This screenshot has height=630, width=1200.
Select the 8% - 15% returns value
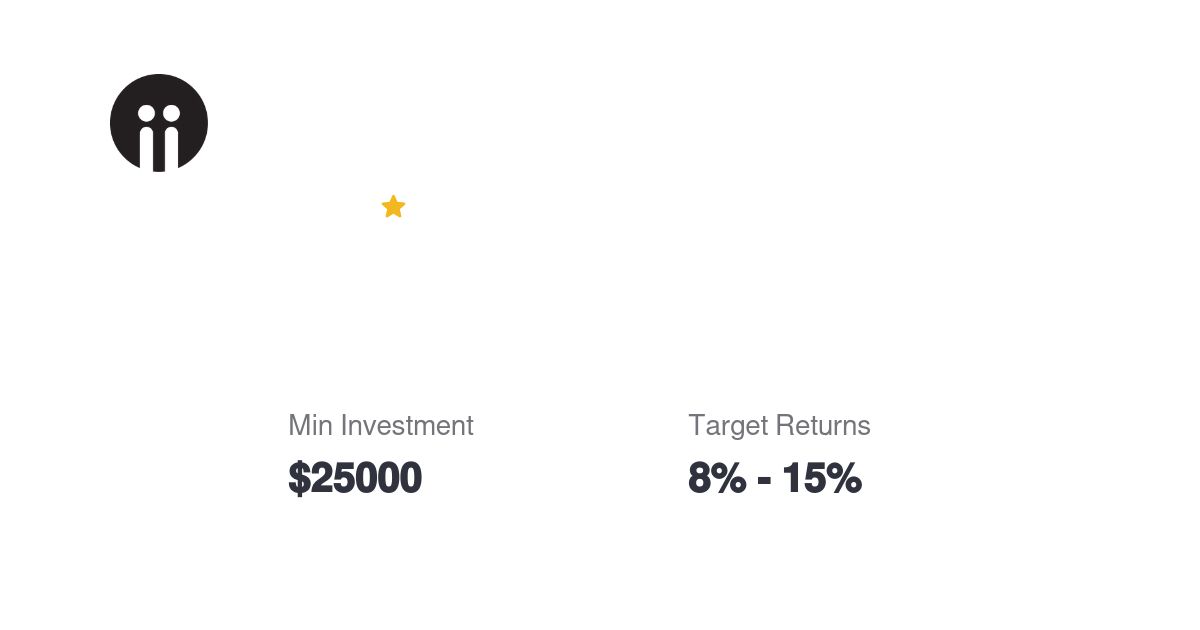774,478
